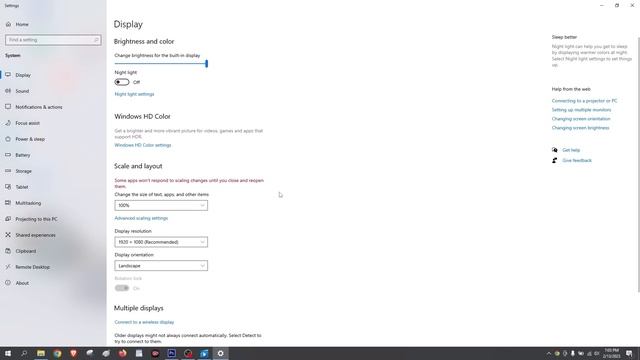Click the 'Sleep better' heading text
Screen dimensions: 640x360
click(564, 37)
